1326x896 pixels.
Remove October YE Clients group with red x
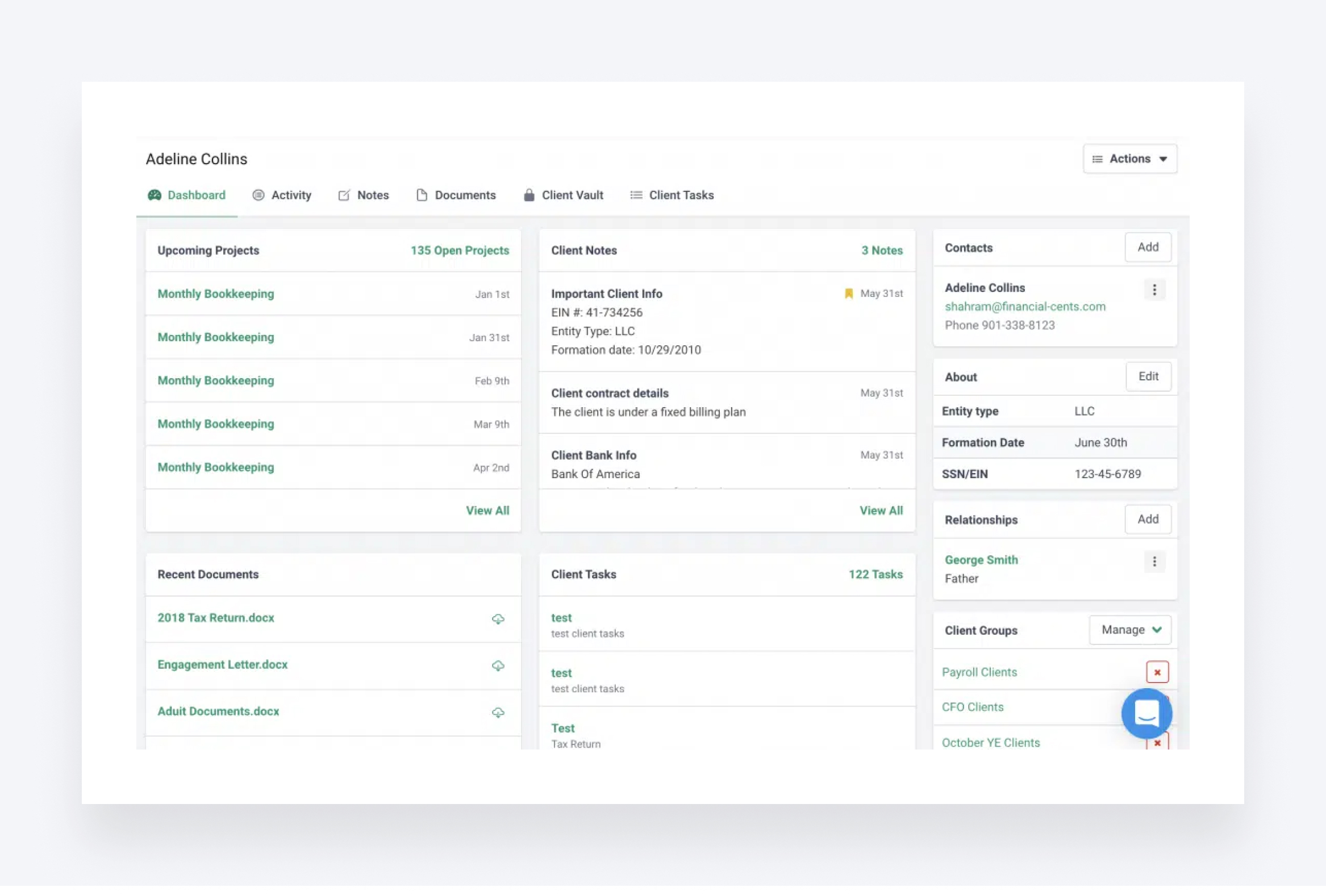1158,743
